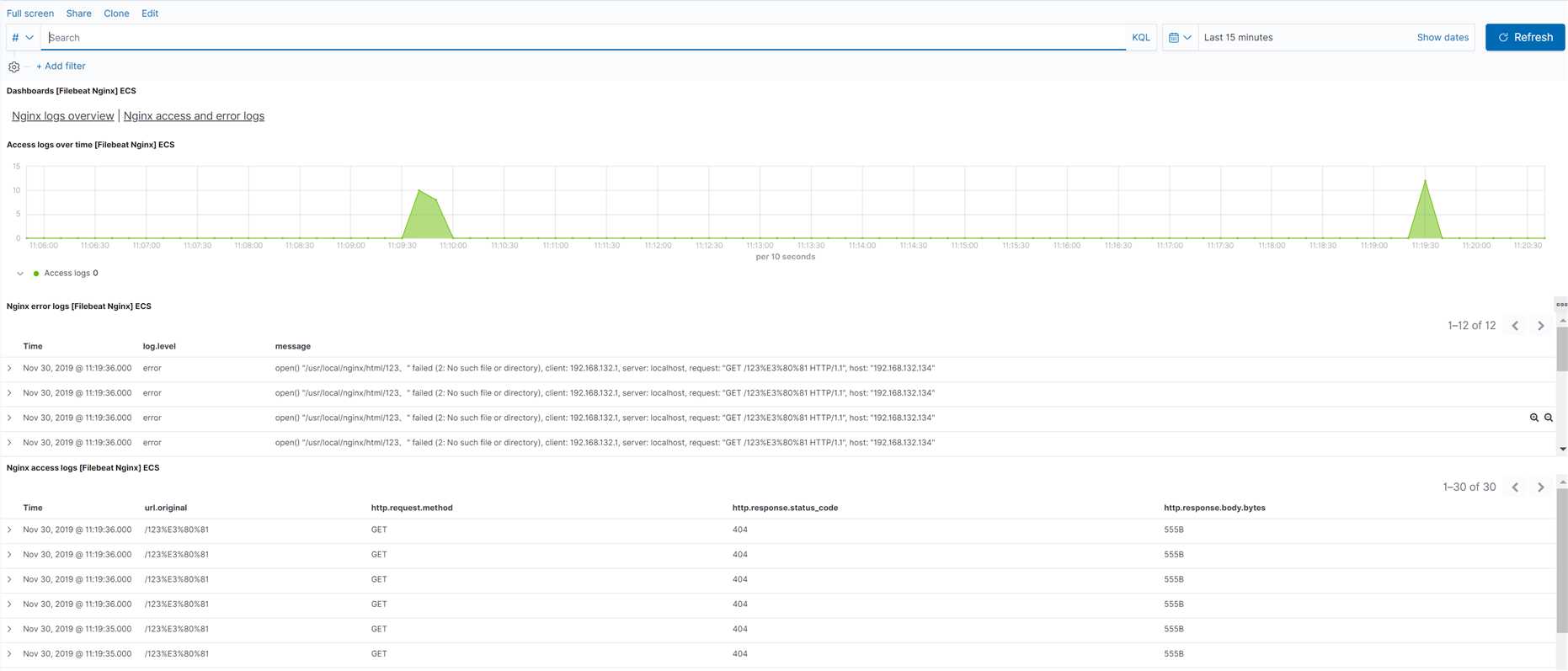The image size is (1568, 671).
Task: Click the green peak near 11:09:30 in chart
Action: (x=427, y=216)
